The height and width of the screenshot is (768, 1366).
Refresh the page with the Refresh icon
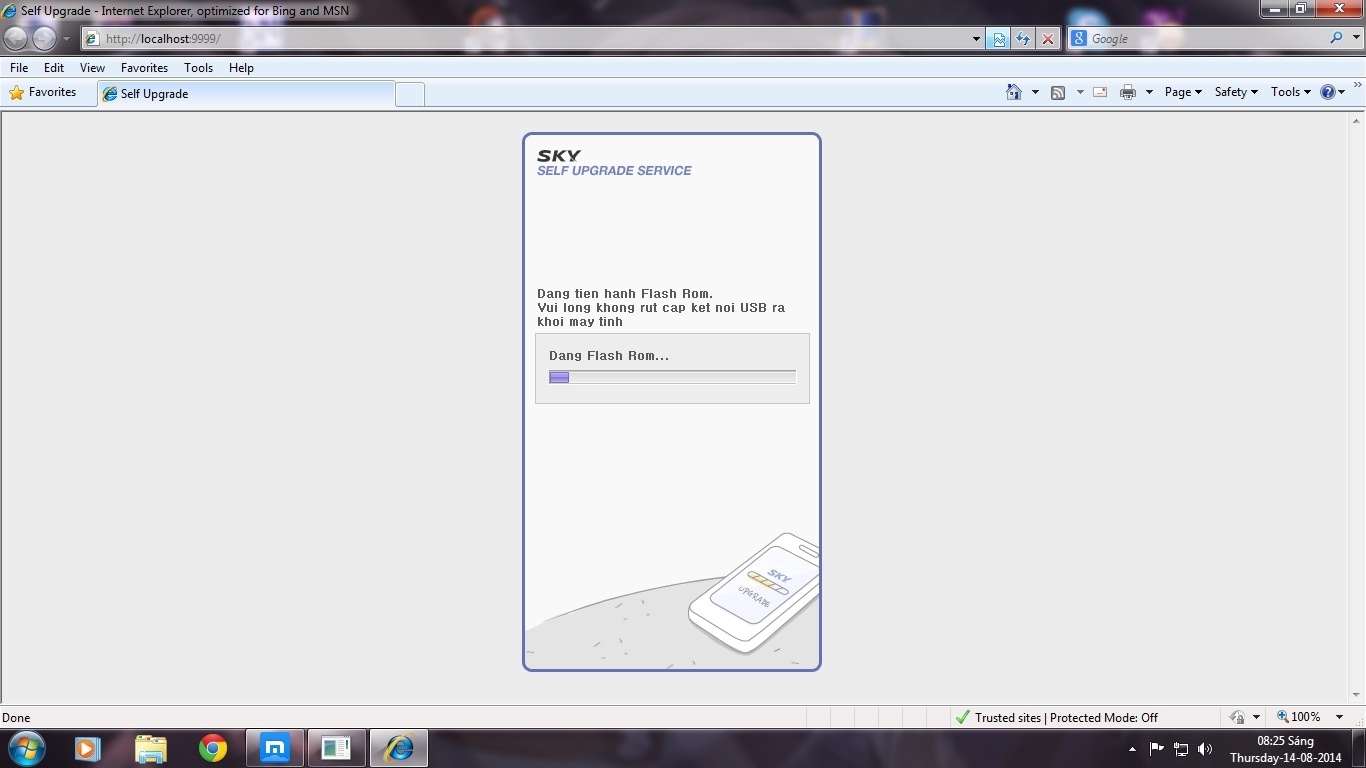click(1023, 39)
